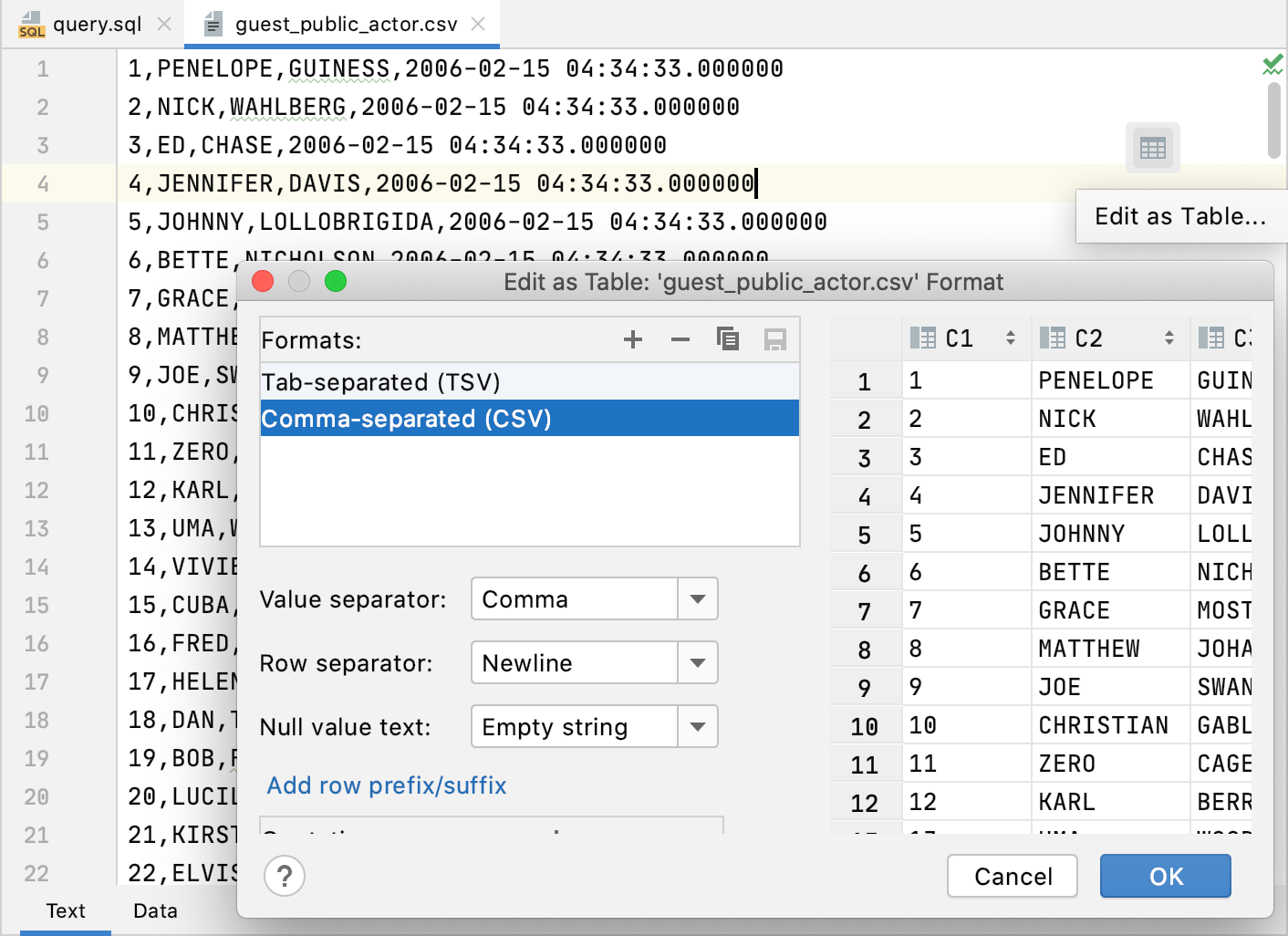Add a new format with the plus icon
This screenshot has width=1288, height=936.
(633, 339)
